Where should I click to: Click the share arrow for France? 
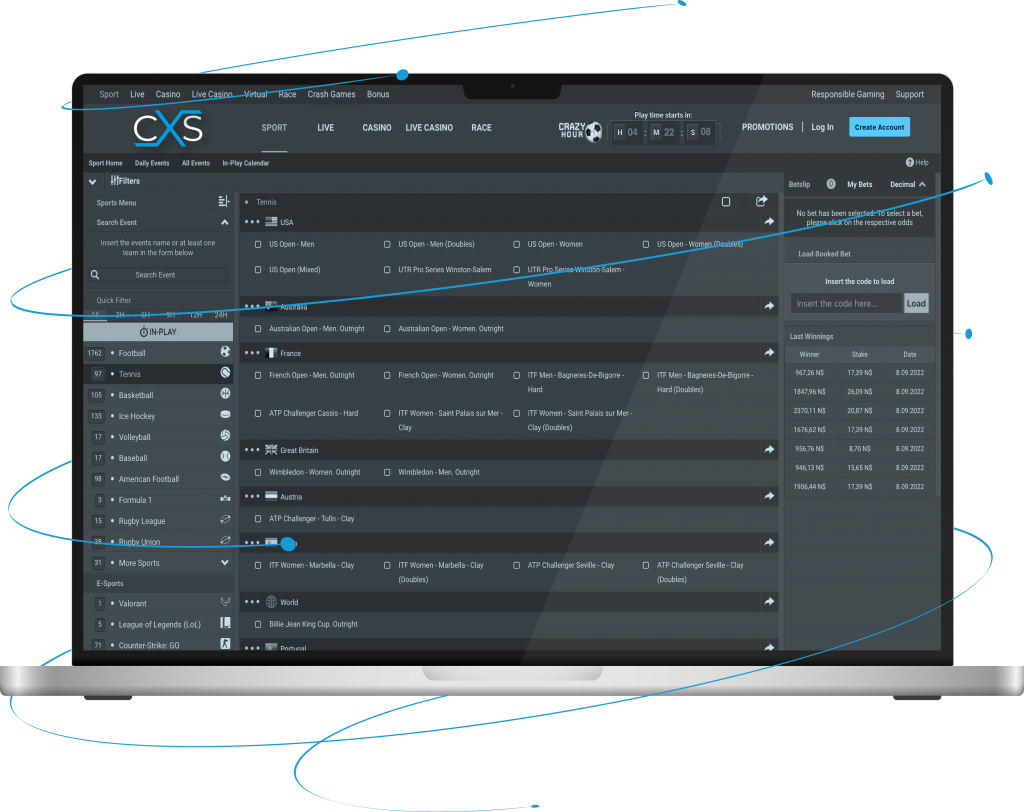click(769, 353)
